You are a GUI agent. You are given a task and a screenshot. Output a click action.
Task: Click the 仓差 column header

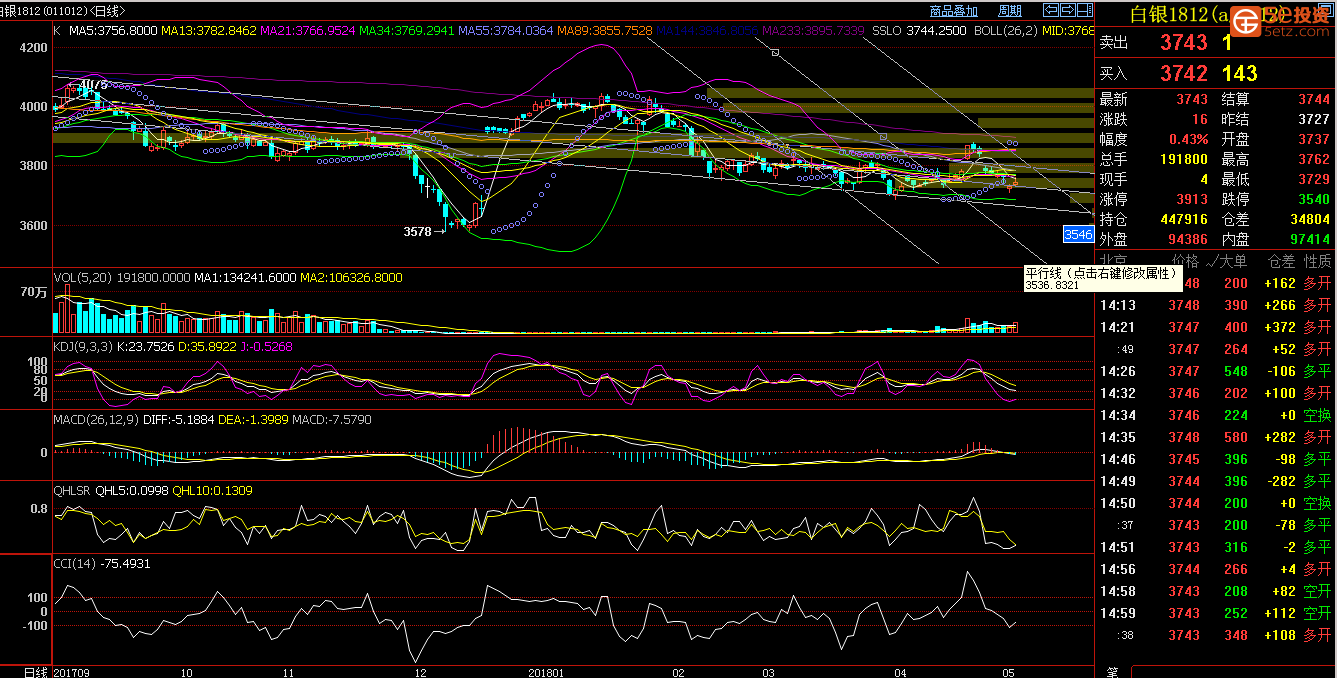coord(1281,262)
